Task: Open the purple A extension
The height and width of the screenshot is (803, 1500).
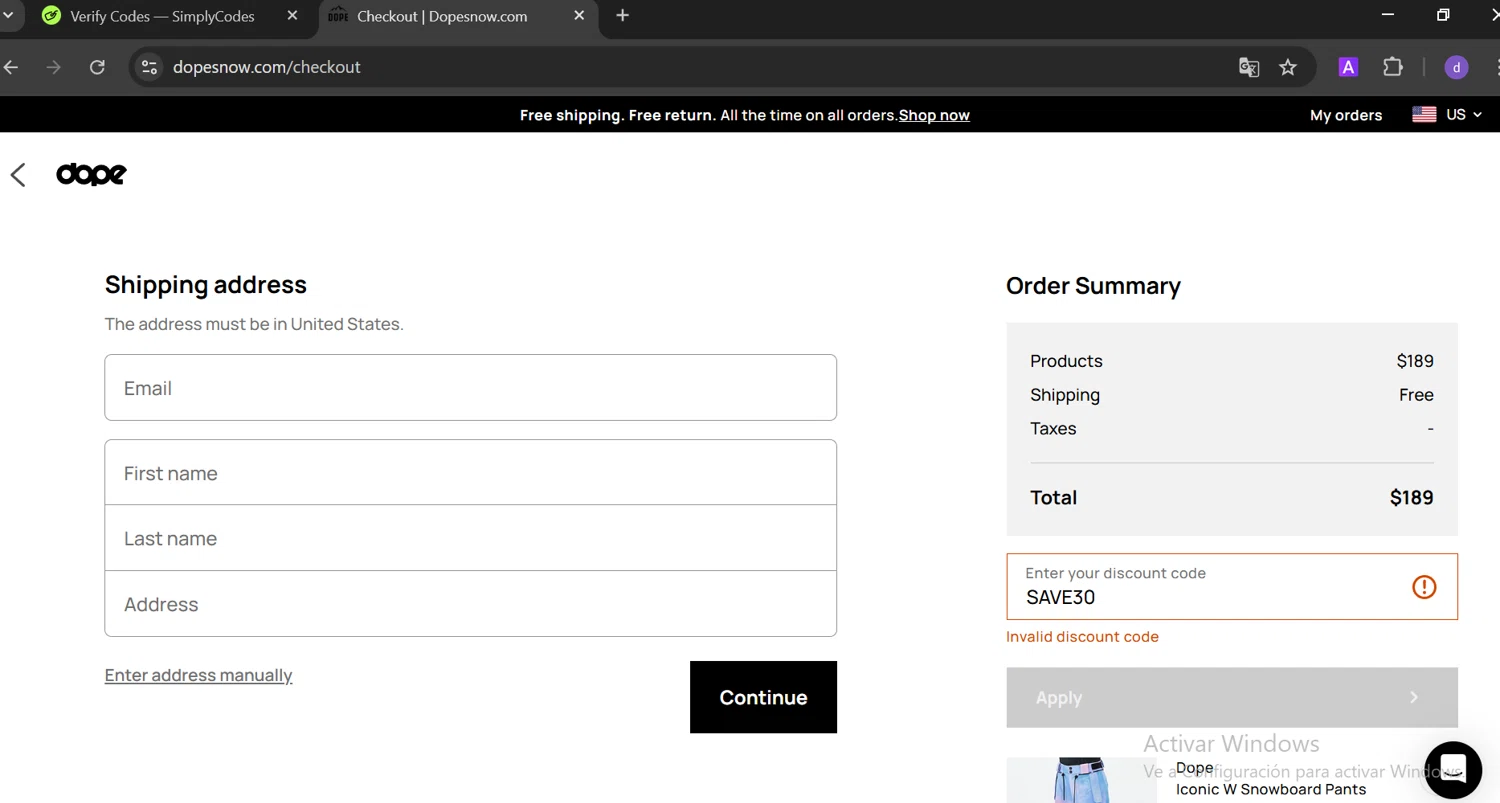Action: click(x=1348, y=67)
